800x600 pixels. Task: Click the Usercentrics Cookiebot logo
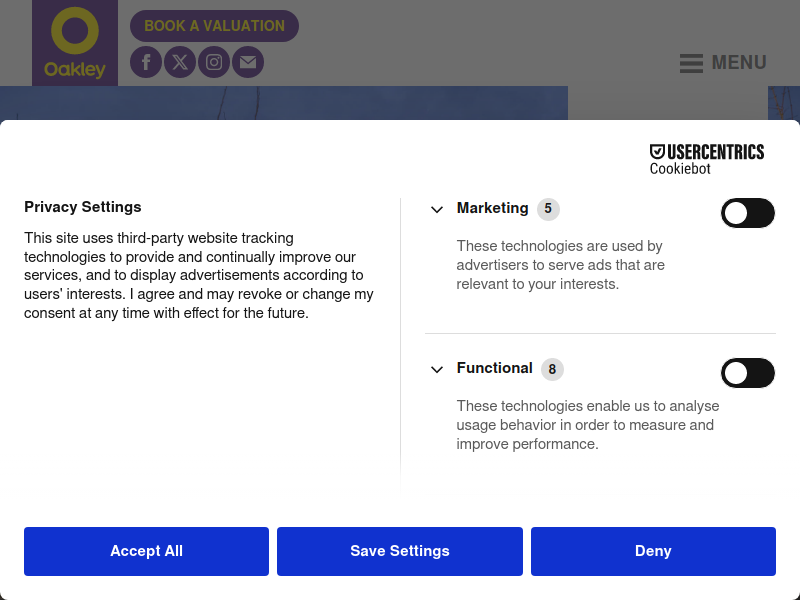(x=706, y=159)
